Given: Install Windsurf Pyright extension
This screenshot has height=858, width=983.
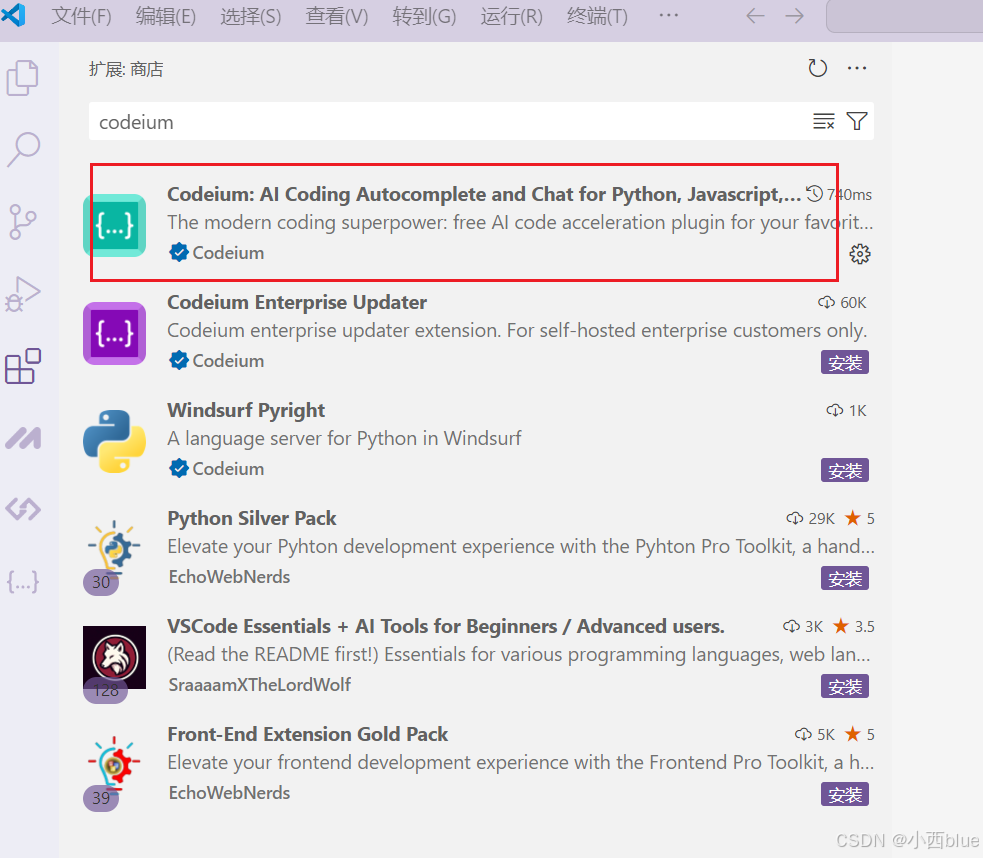Looking at the screenshot, I should [844, 470].
